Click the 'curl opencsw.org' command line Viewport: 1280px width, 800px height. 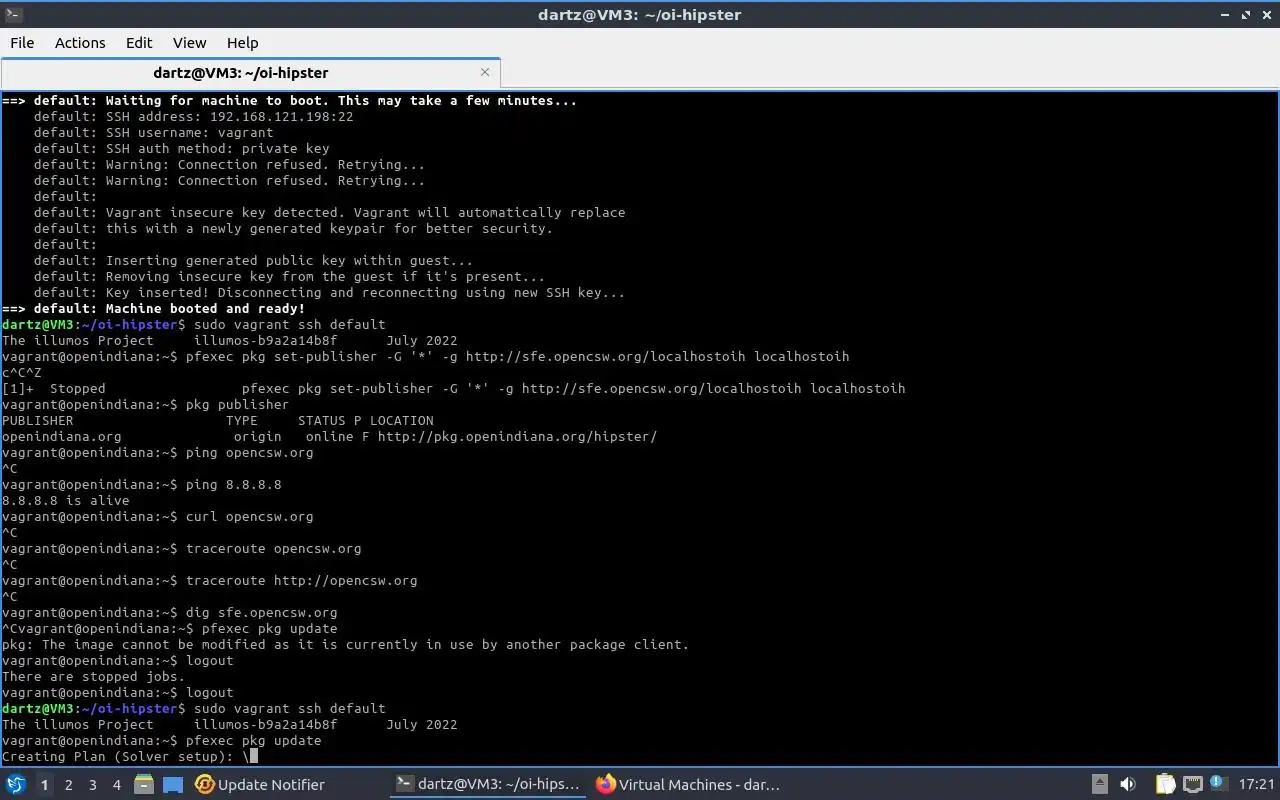(x=157, y=517)
